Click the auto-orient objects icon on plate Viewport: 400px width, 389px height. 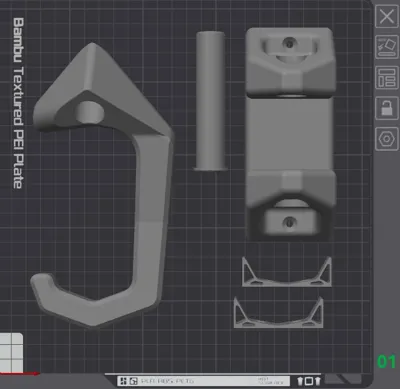click(x=387, y=47)
